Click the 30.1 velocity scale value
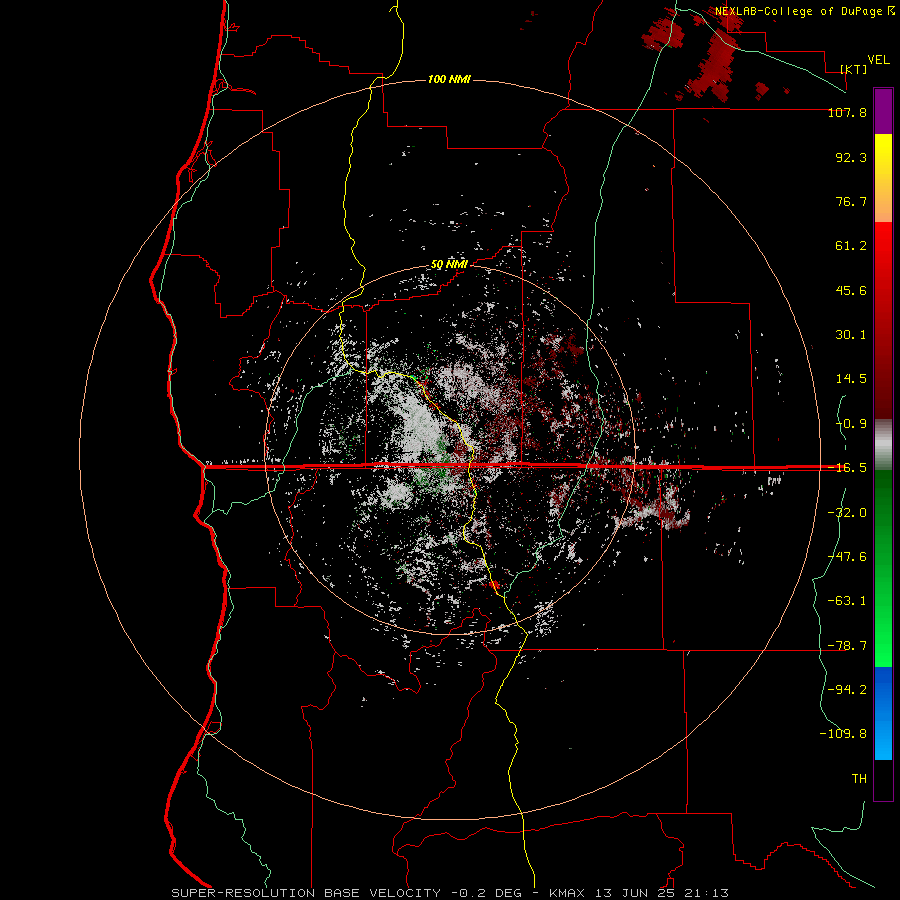The width and height of the screenshot is (900, 900). [x=851, y=335]
